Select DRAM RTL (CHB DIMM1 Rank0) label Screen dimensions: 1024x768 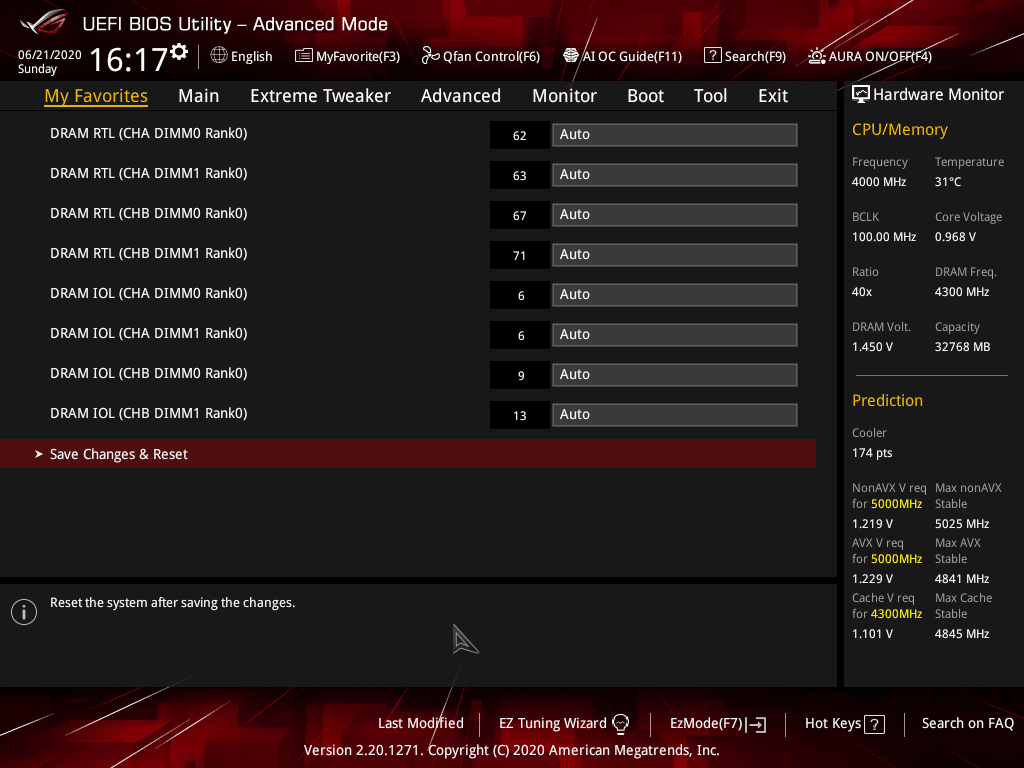click(x=148, y=253)
